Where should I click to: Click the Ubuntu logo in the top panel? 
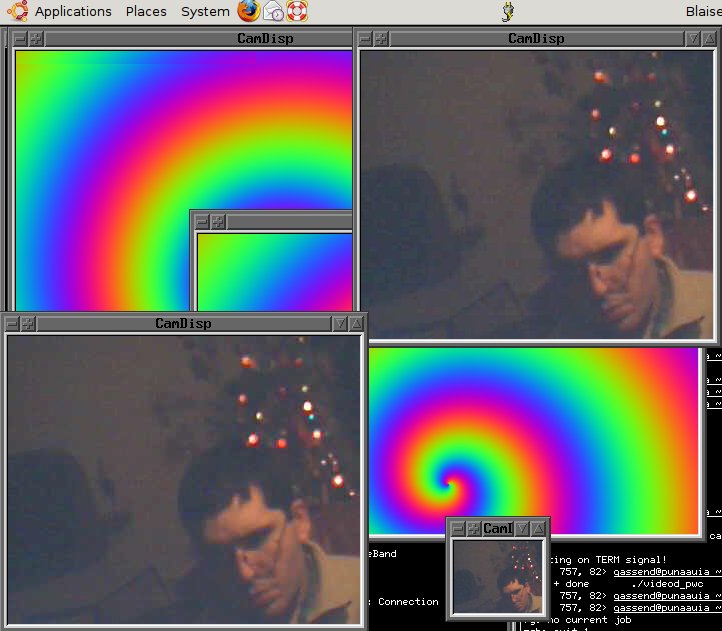(x=16, y=11)
